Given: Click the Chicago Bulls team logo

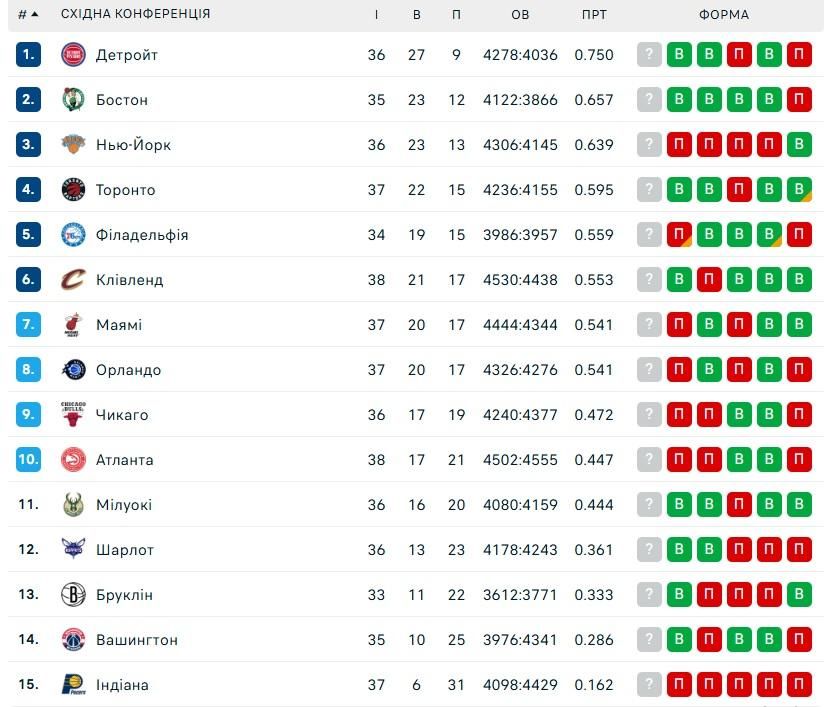Looking at the screenshot, I should tap(73, 415).
